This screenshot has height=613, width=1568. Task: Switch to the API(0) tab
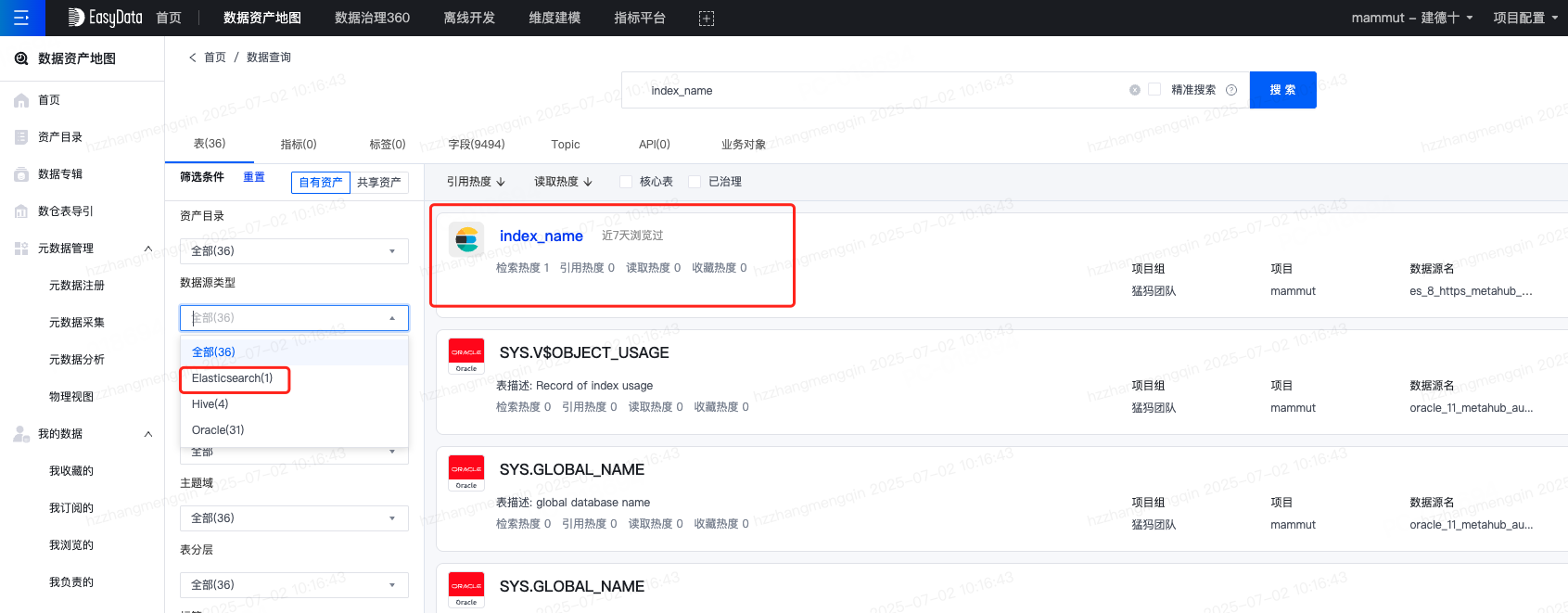point(655,145)
